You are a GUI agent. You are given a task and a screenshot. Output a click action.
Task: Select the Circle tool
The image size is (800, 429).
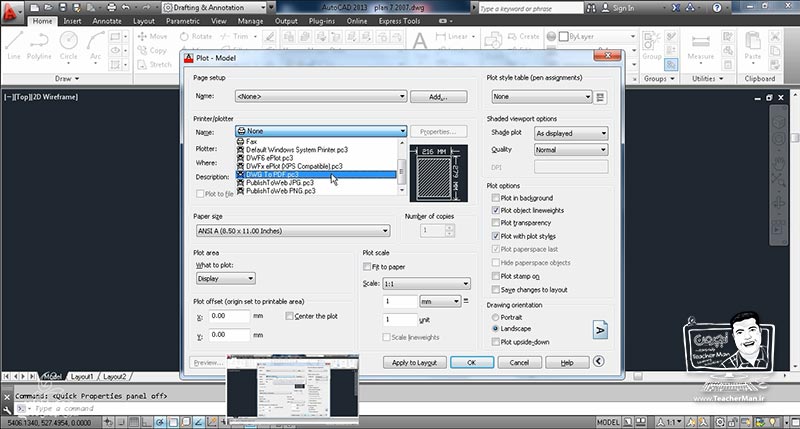(x=68, y=45)
